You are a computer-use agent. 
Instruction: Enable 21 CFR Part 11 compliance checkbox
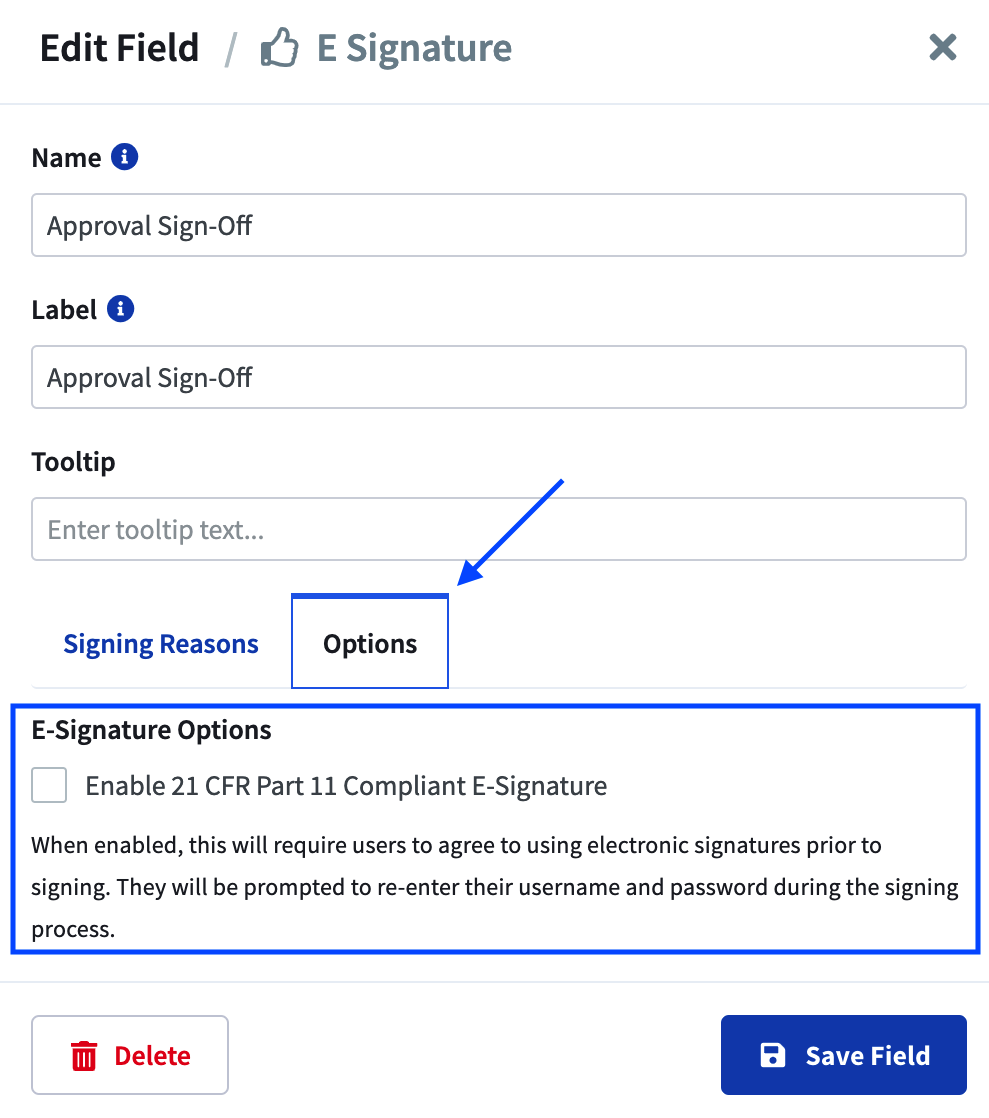click(x=49, y=785)
